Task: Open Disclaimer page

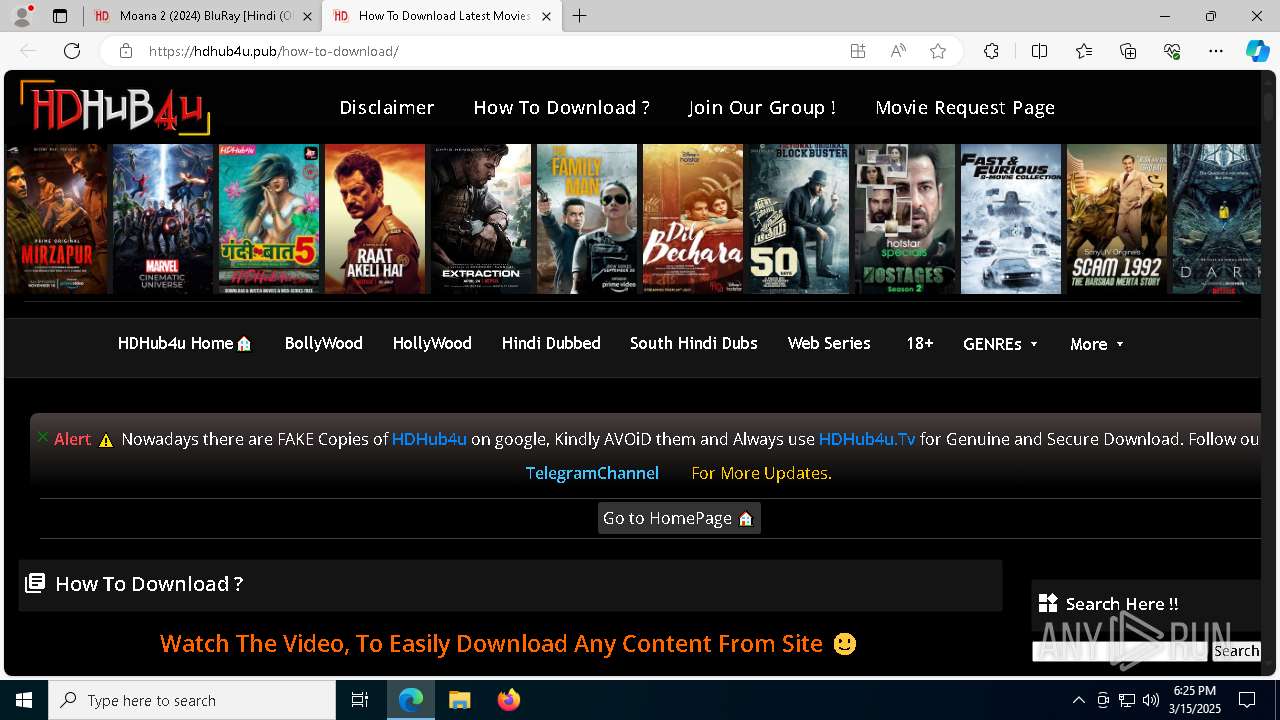Action: pyautogui.click(x=387, y=107)
